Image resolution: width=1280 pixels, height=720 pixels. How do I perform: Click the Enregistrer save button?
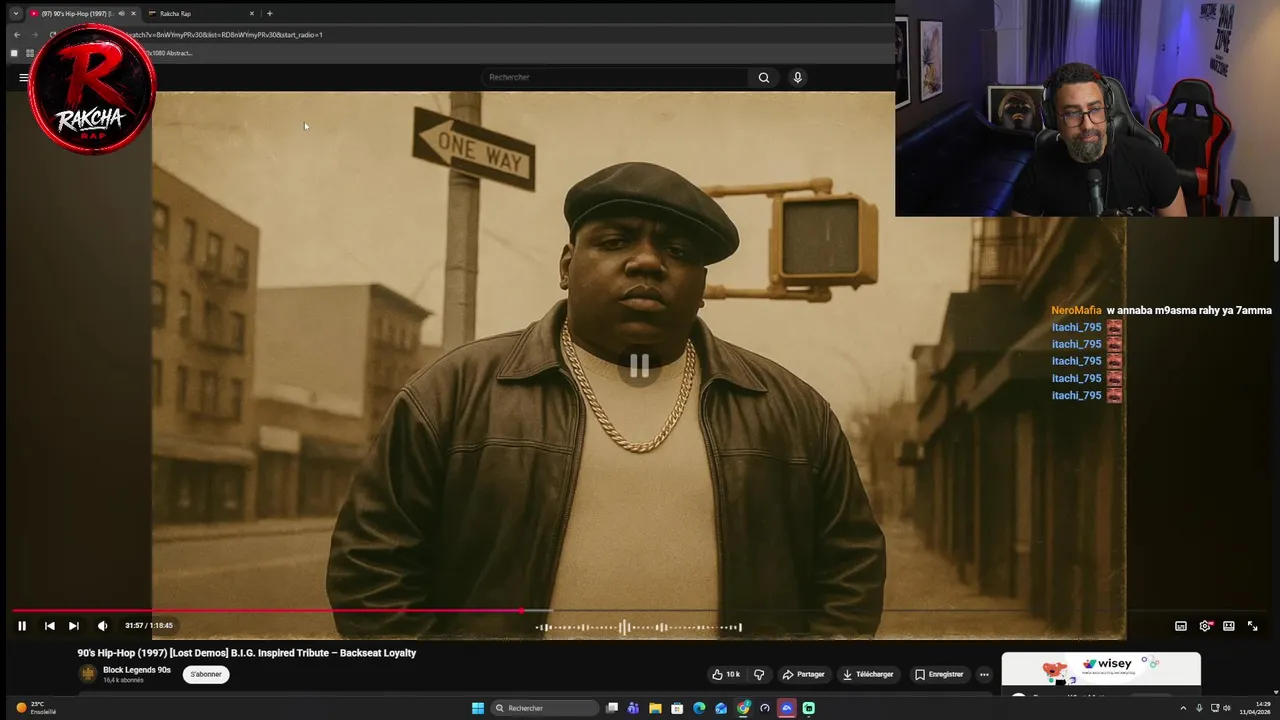[940, 675]
